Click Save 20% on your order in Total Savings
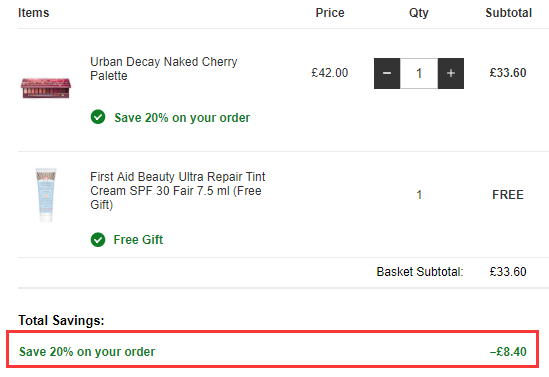 pos(87,351)
